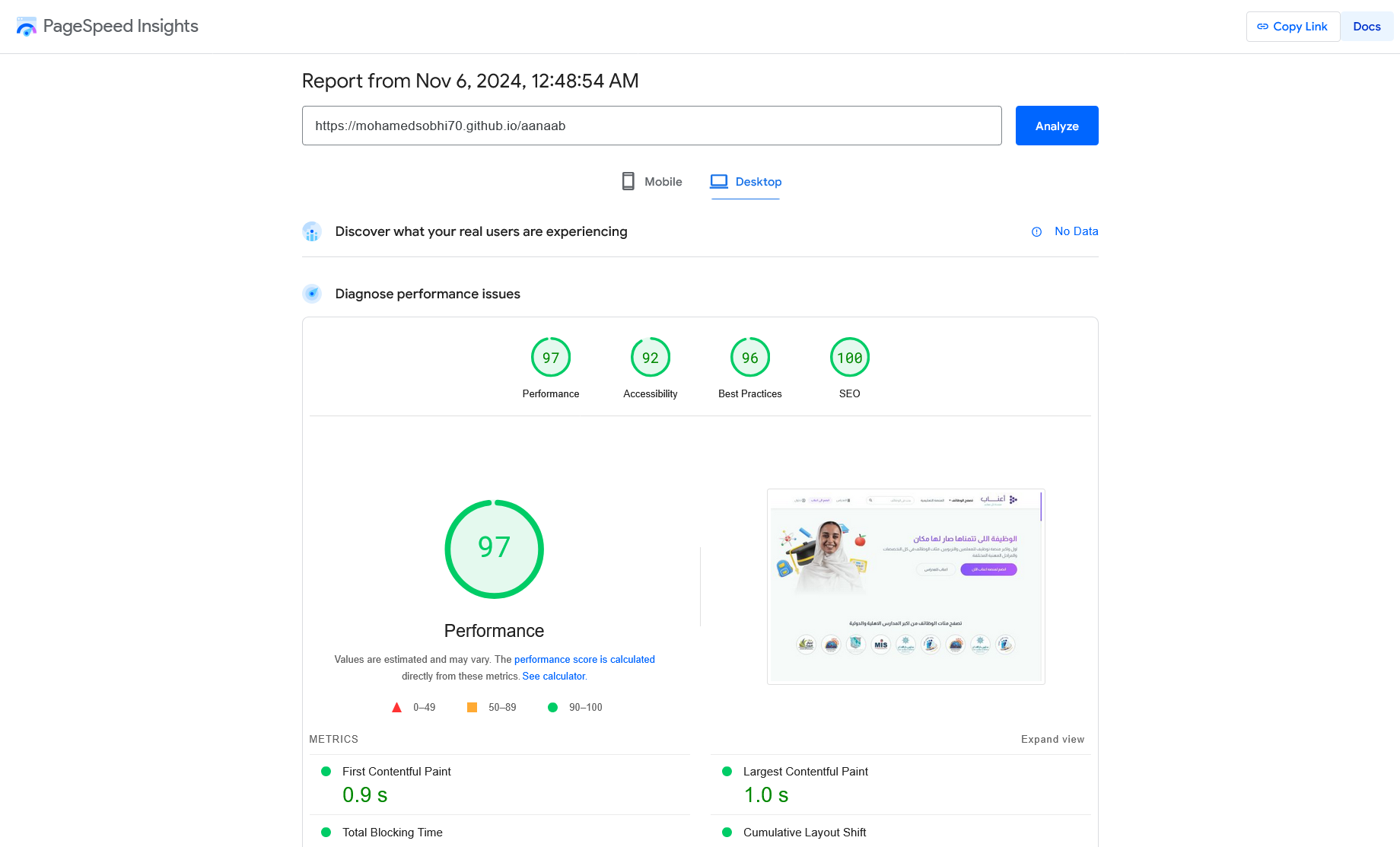Open the No Data link
Image resolution: width=1400 pixels, height=847 pixels.
pos(1076,231)
